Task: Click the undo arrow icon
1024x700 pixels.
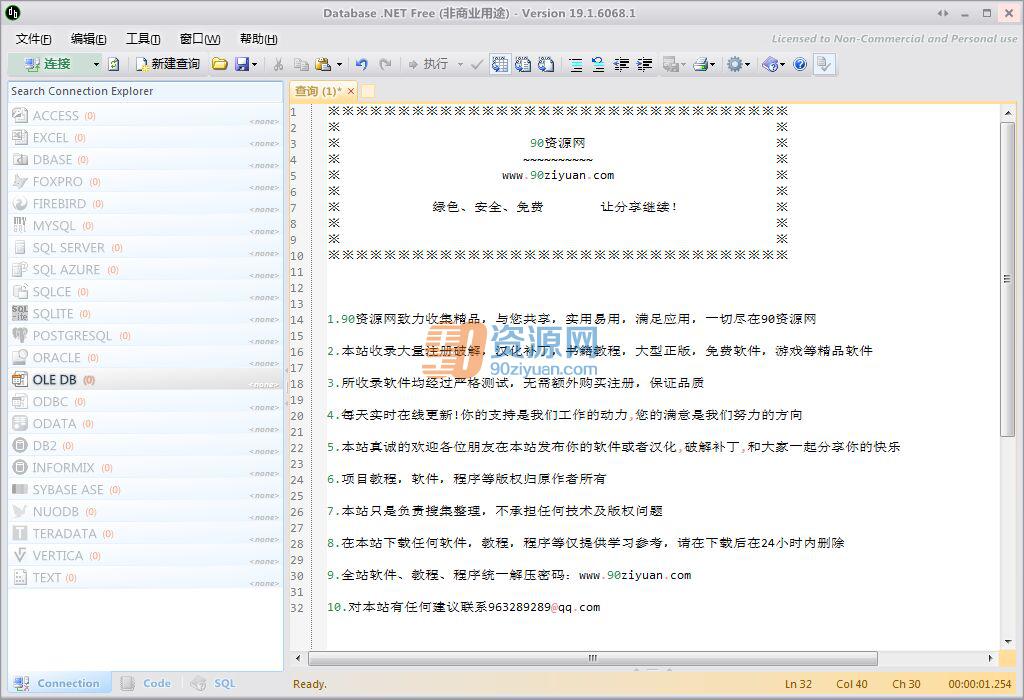Action: [362, 64]
